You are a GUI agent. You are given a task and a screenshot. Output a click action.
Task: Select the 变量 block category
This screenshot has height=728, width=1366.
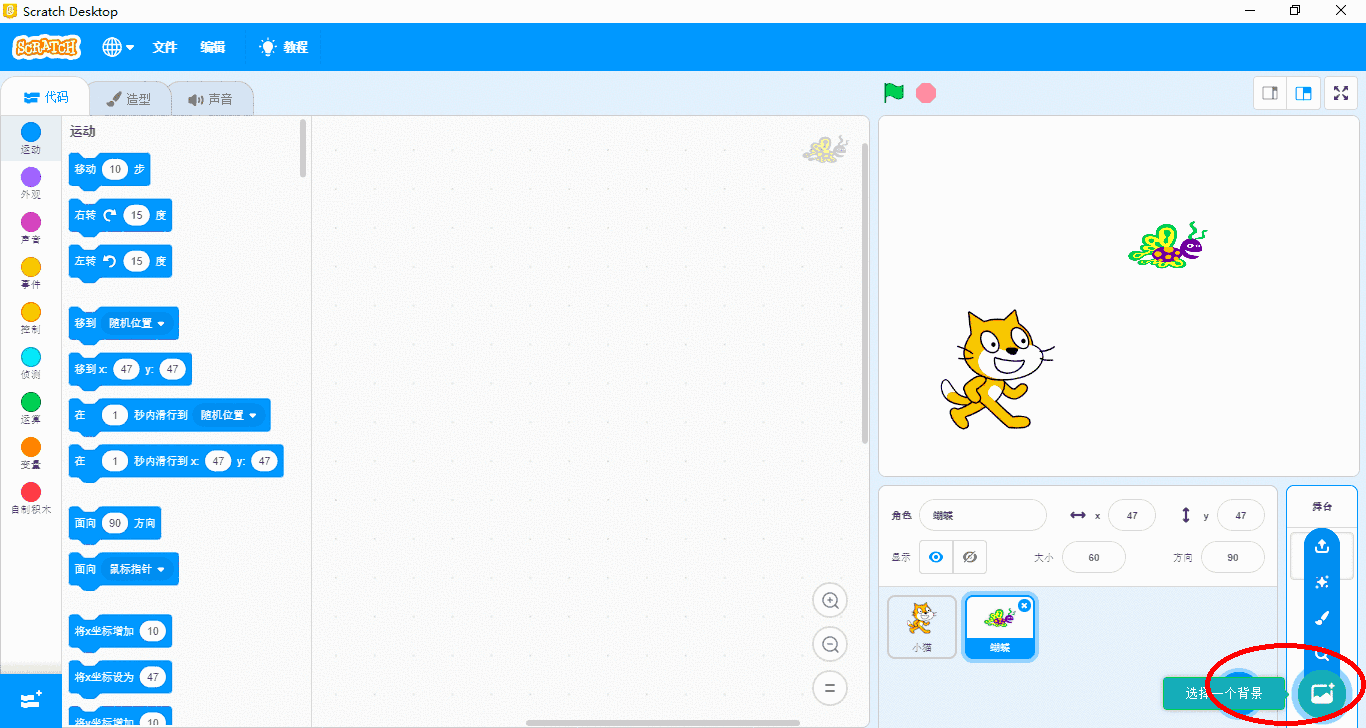[x=31, y=454]
